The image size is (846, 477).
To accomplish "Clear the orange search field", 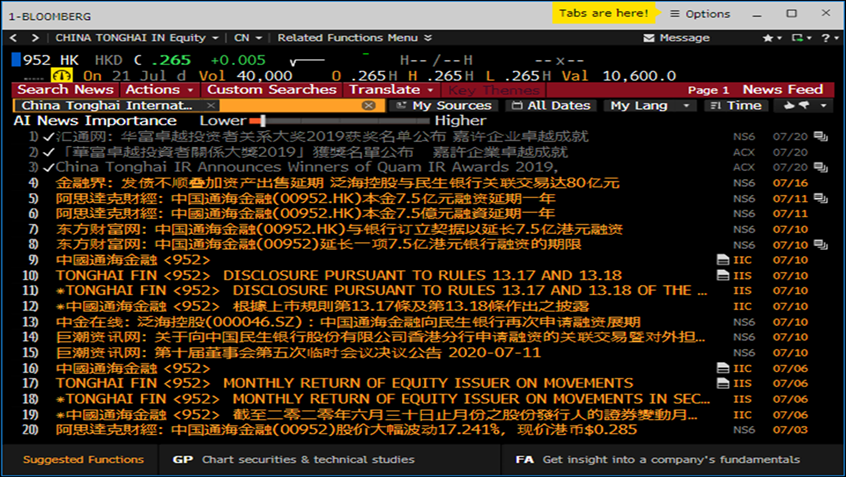I will click(369, 105).
